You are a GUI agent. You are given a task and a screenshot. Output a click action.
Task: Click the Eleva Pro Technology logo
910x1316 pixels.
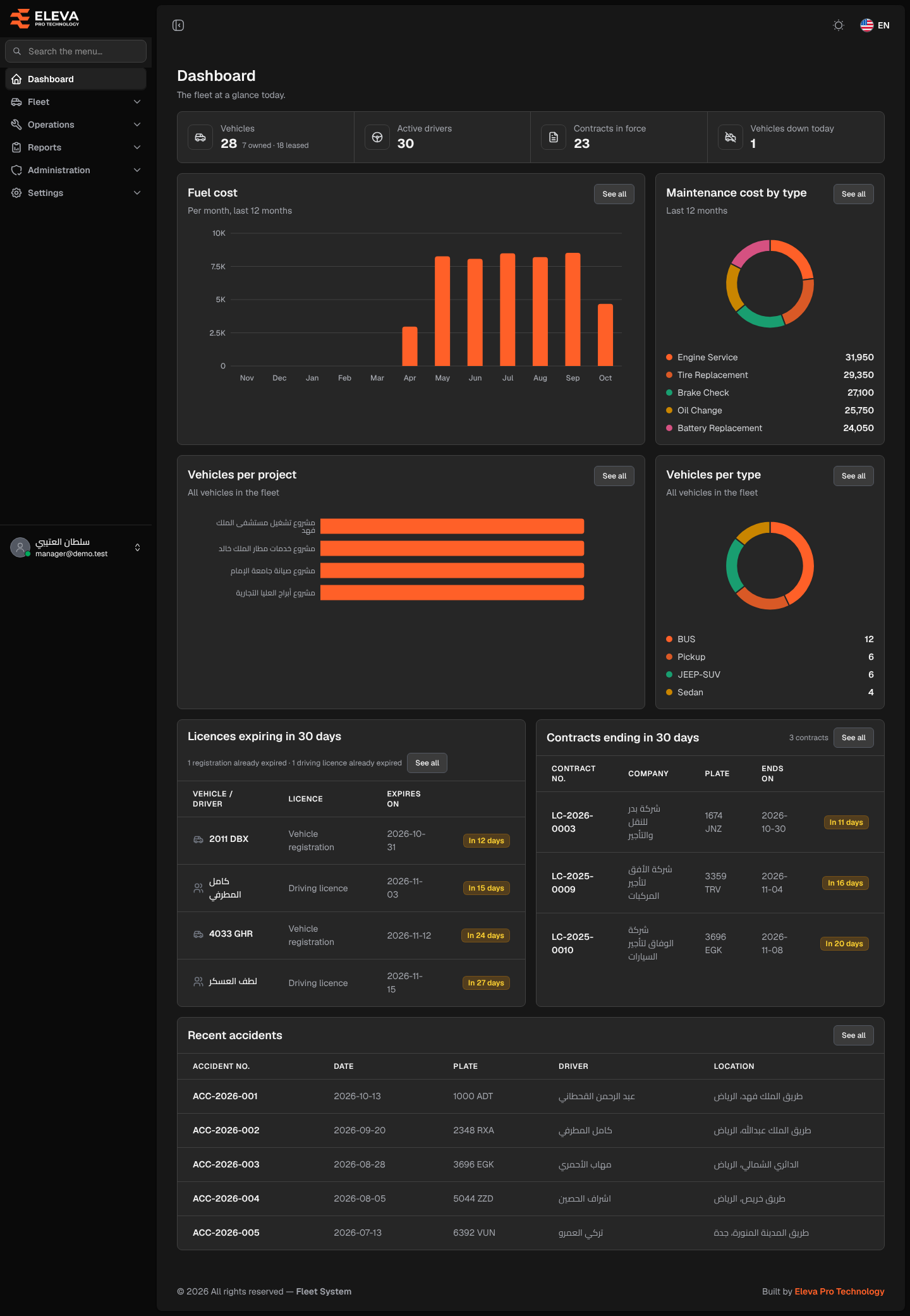point(45,18)
